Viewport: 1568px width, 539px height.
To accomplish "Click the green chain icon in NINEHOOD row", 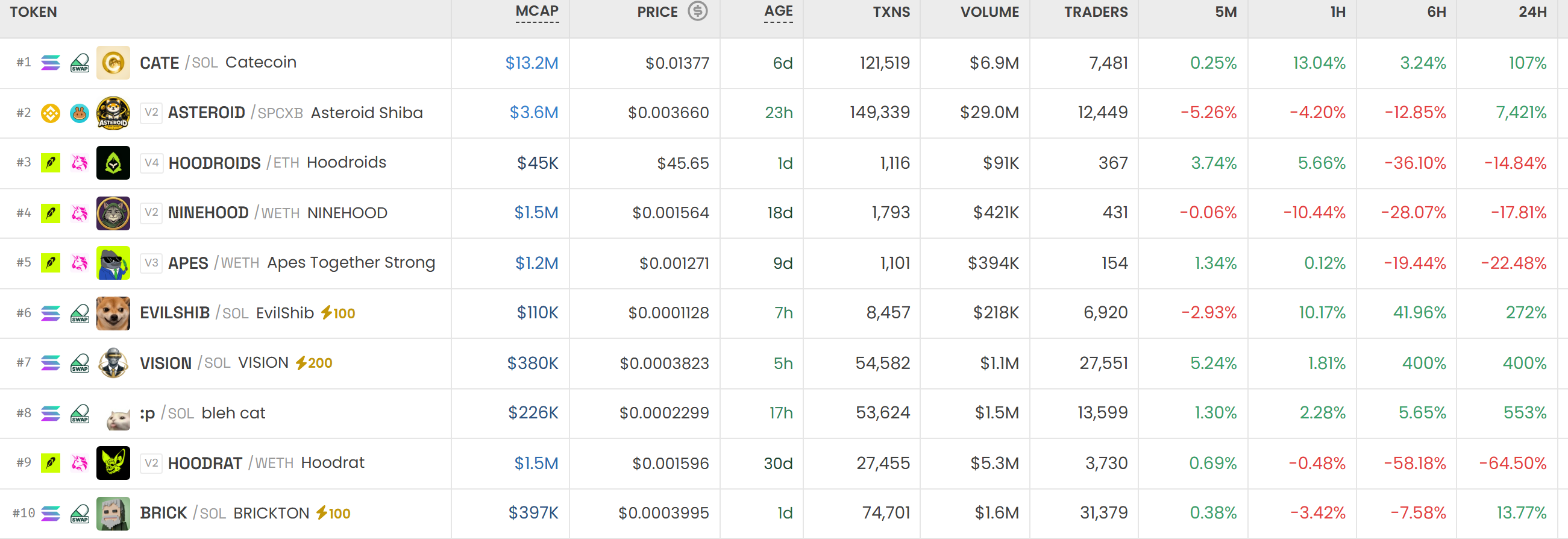I will (x=51, y=213).
